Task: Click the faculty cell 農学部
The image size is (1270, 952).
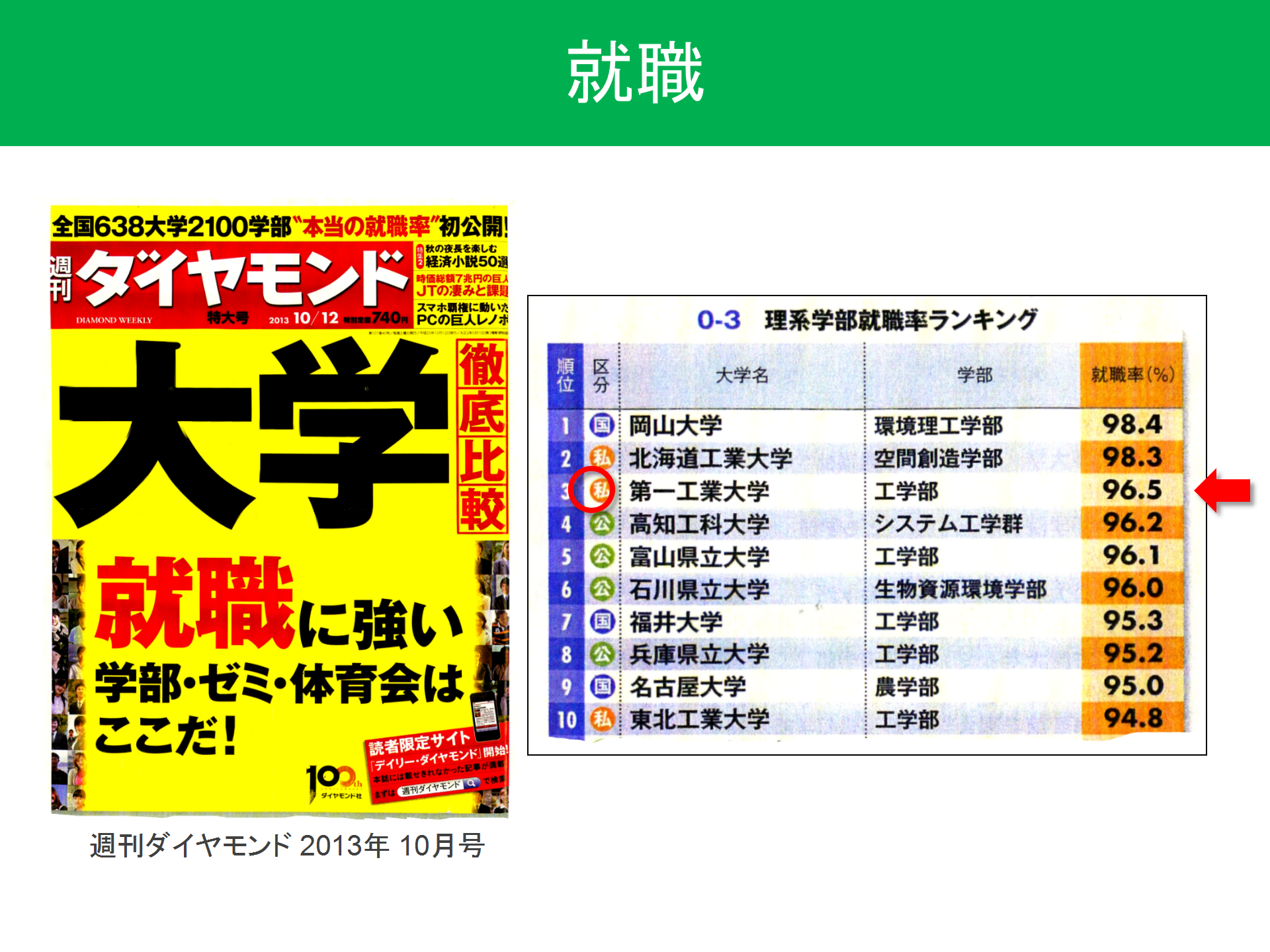Action: pyautogui.click(x=906, y=686)
